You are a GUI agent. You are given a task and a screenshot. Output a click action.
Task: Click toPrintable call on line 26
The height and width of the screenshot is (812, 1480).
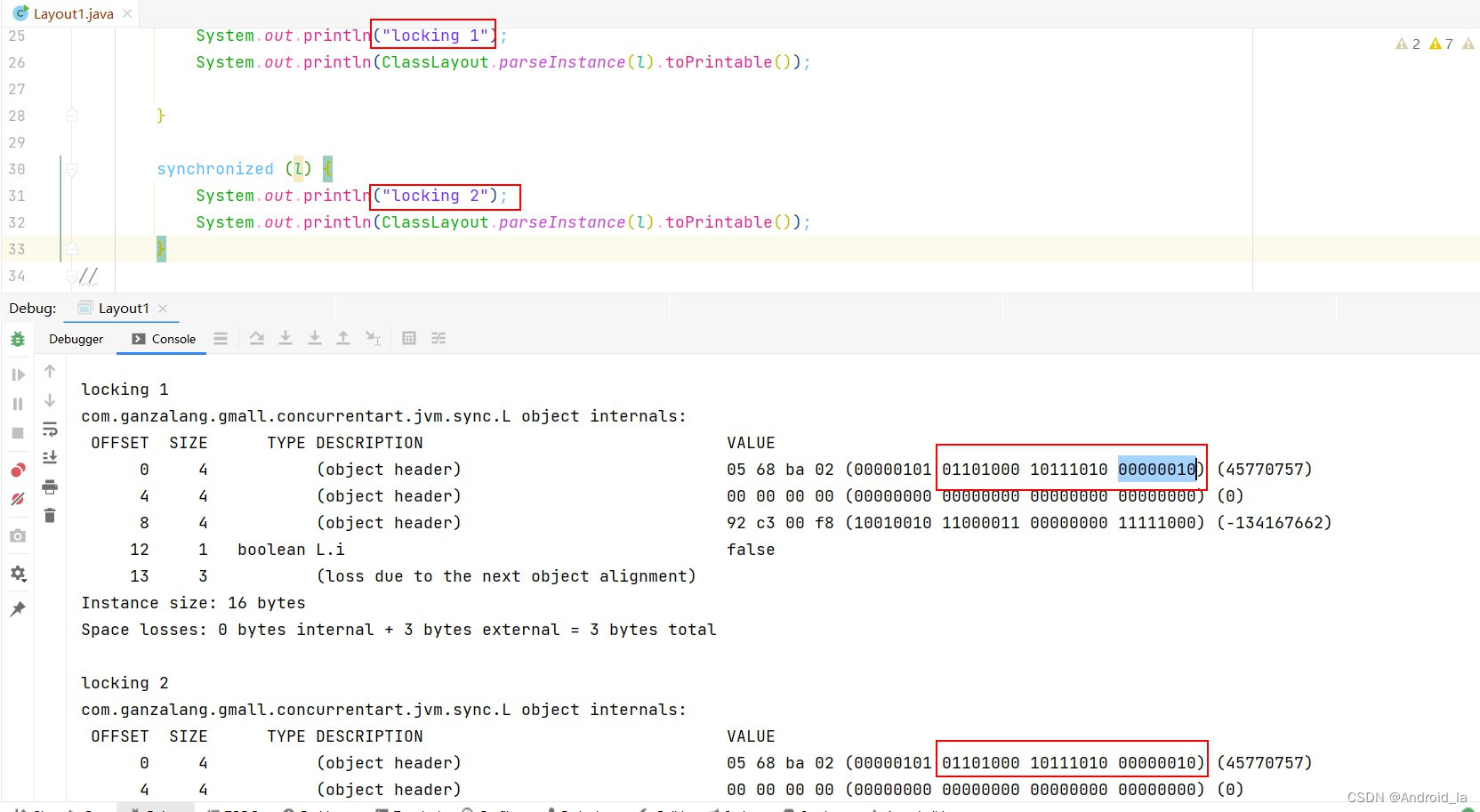click(719, 62)
